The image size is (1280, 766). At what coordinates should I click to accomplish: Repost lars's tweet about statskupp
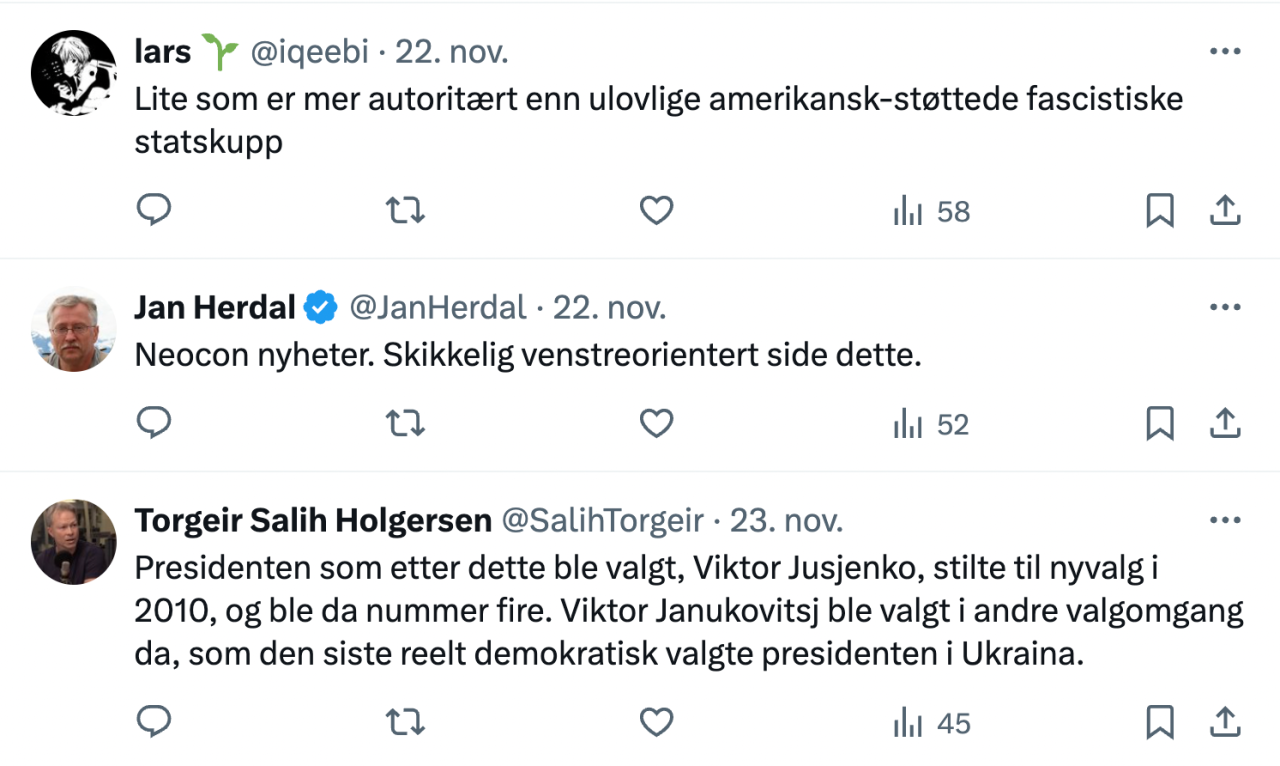[x=405, y=211]
